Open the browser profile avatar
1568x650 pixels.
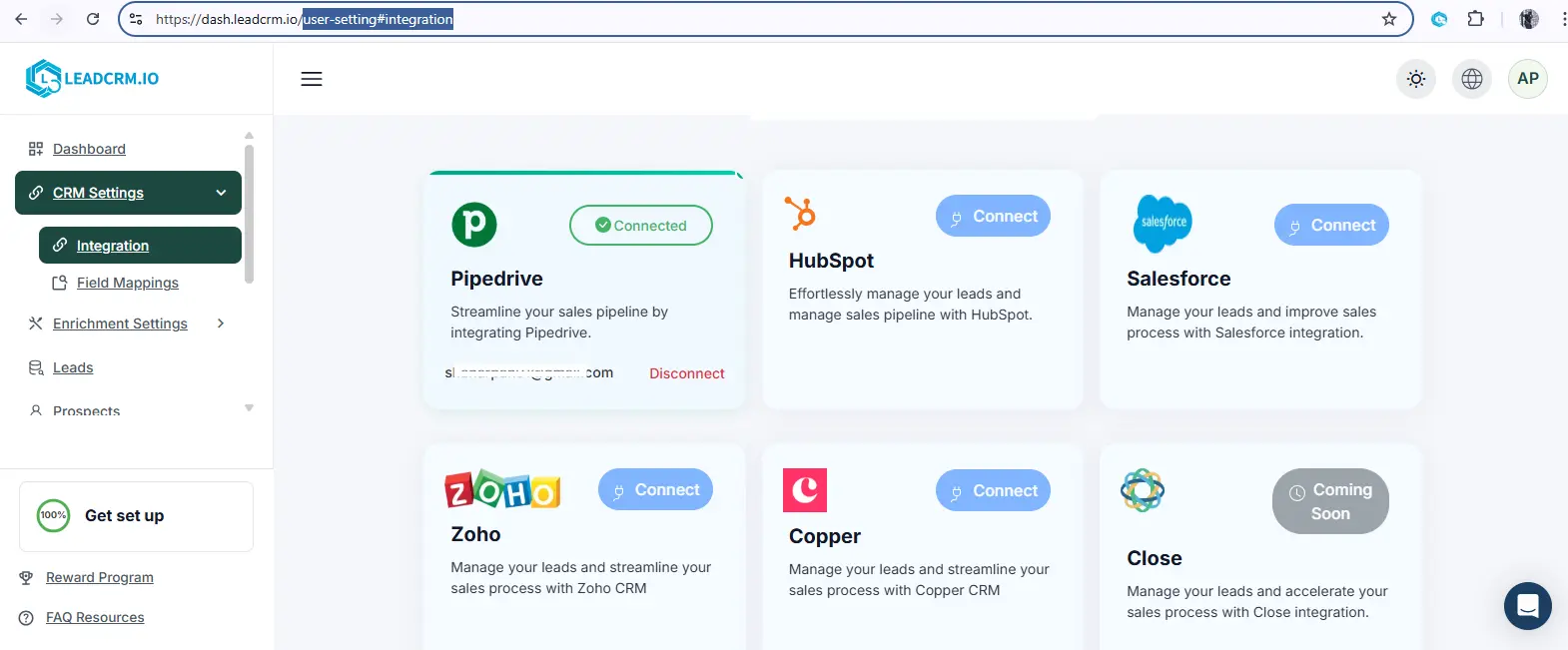click(1529, 19)
